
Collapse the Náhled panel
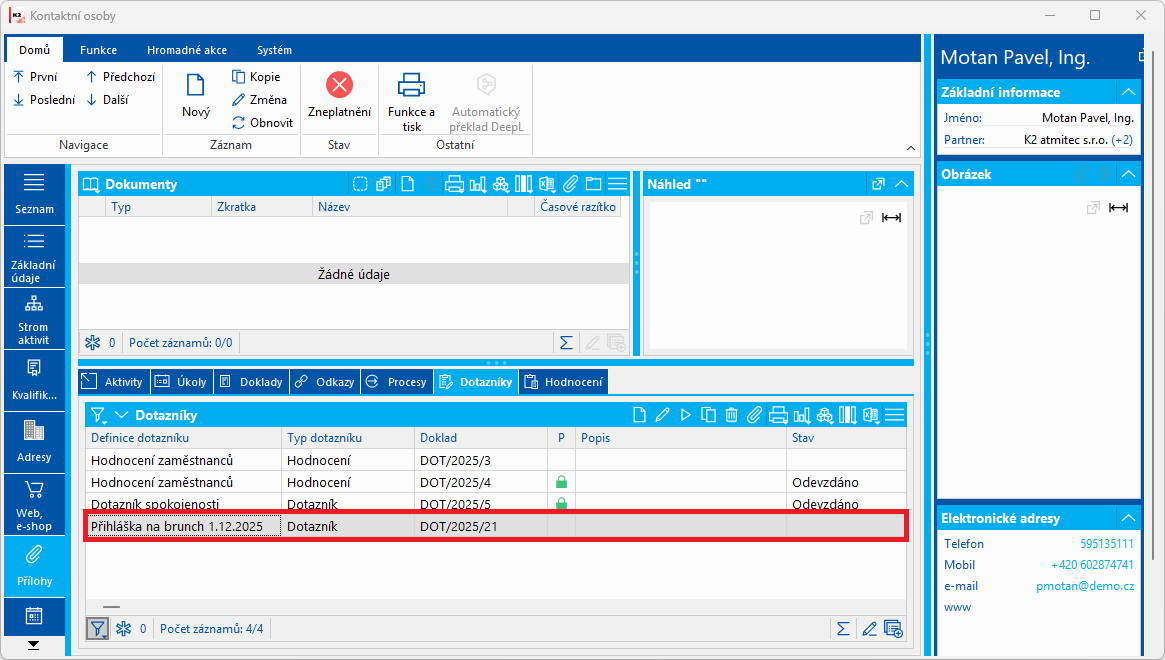point(901,184)
